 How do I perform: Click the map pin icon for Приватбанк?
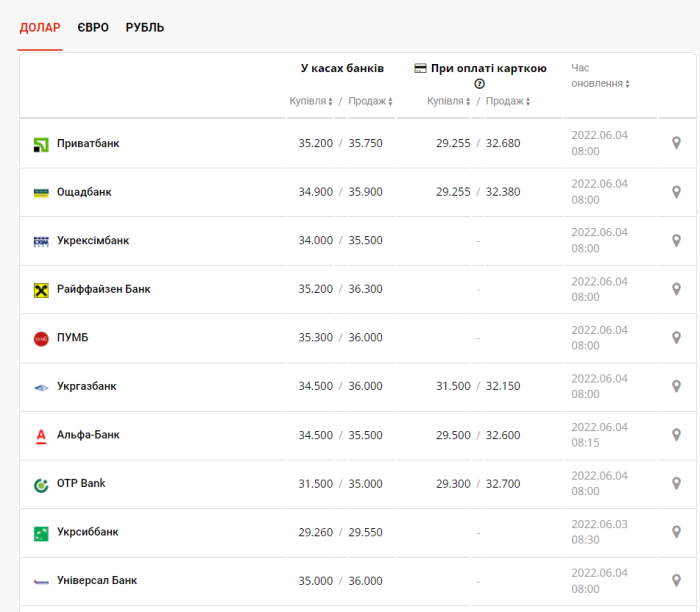(676, 143)
